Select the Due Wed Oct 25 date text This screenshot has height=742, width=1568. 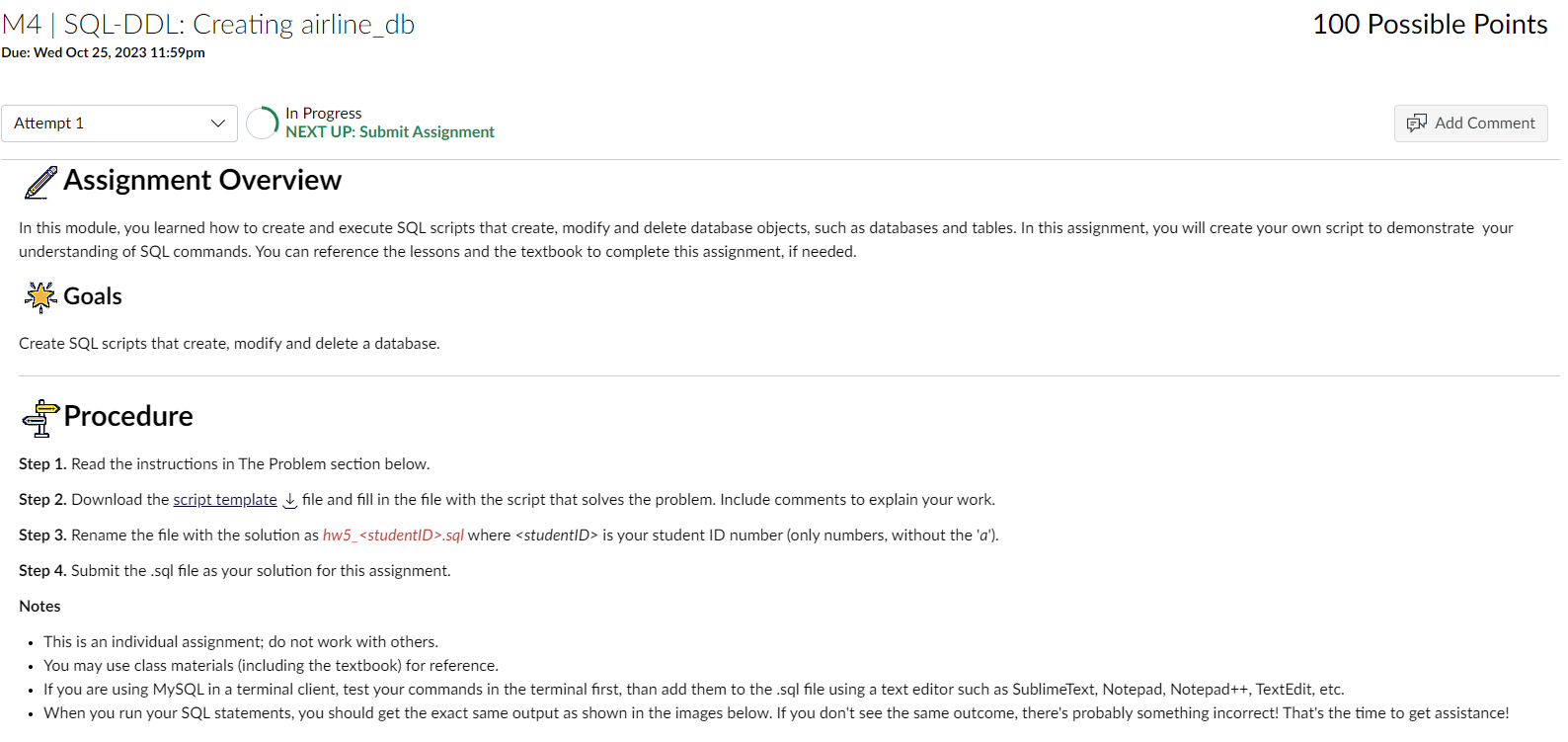point(104,52)
